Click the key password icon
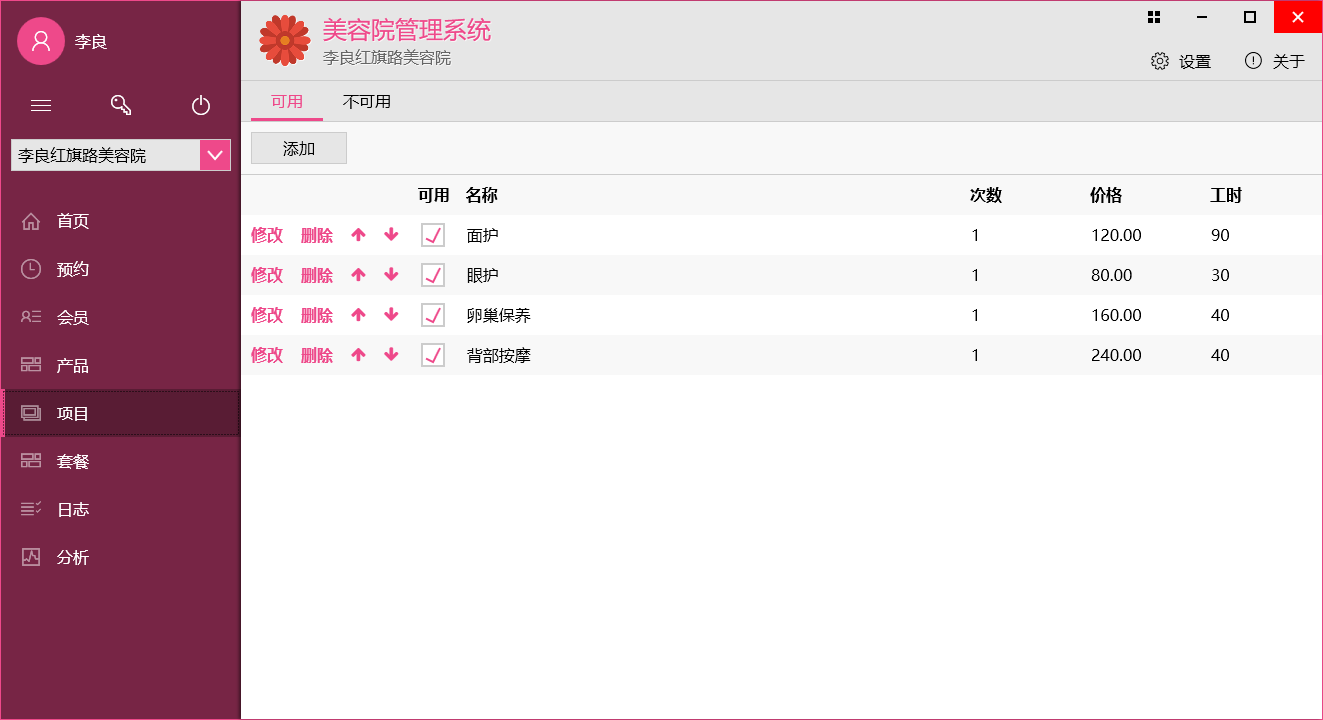This screenshot has height=720, width=1323. [121, 105]
